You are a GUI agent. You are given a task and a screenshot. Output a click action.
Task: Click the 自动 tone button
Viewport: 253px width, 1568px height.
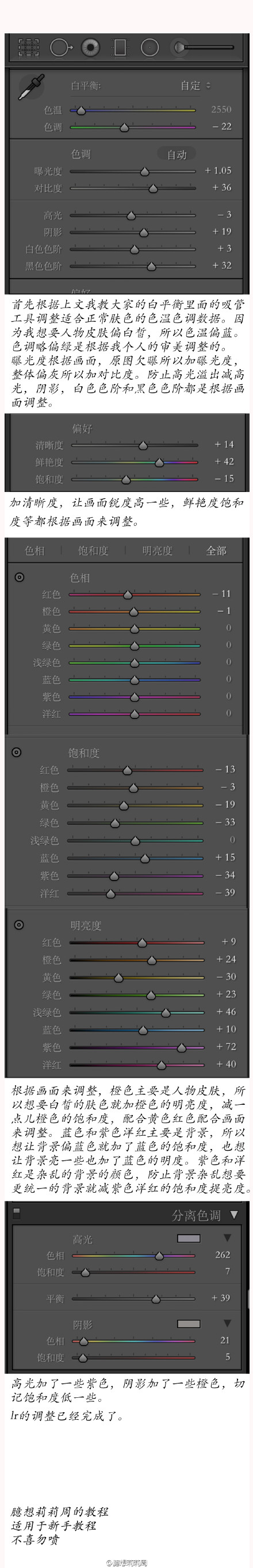click(177, 155)
